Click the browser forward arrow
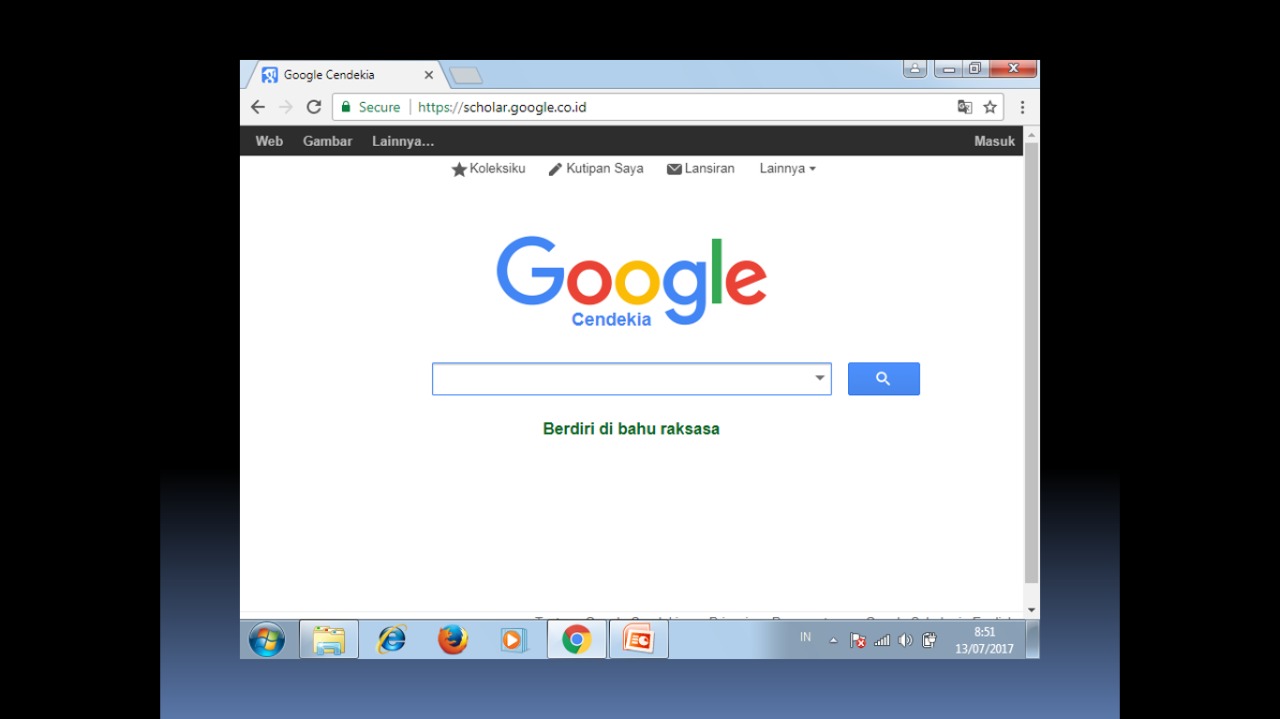 (286, 107)
